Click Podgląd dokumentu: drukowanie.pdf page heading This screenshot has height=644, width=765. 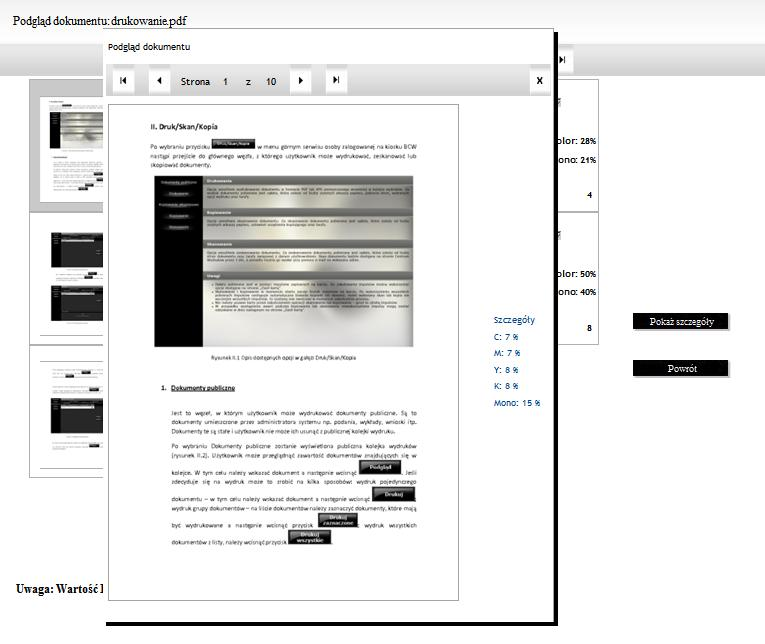[x=100, y=21]
